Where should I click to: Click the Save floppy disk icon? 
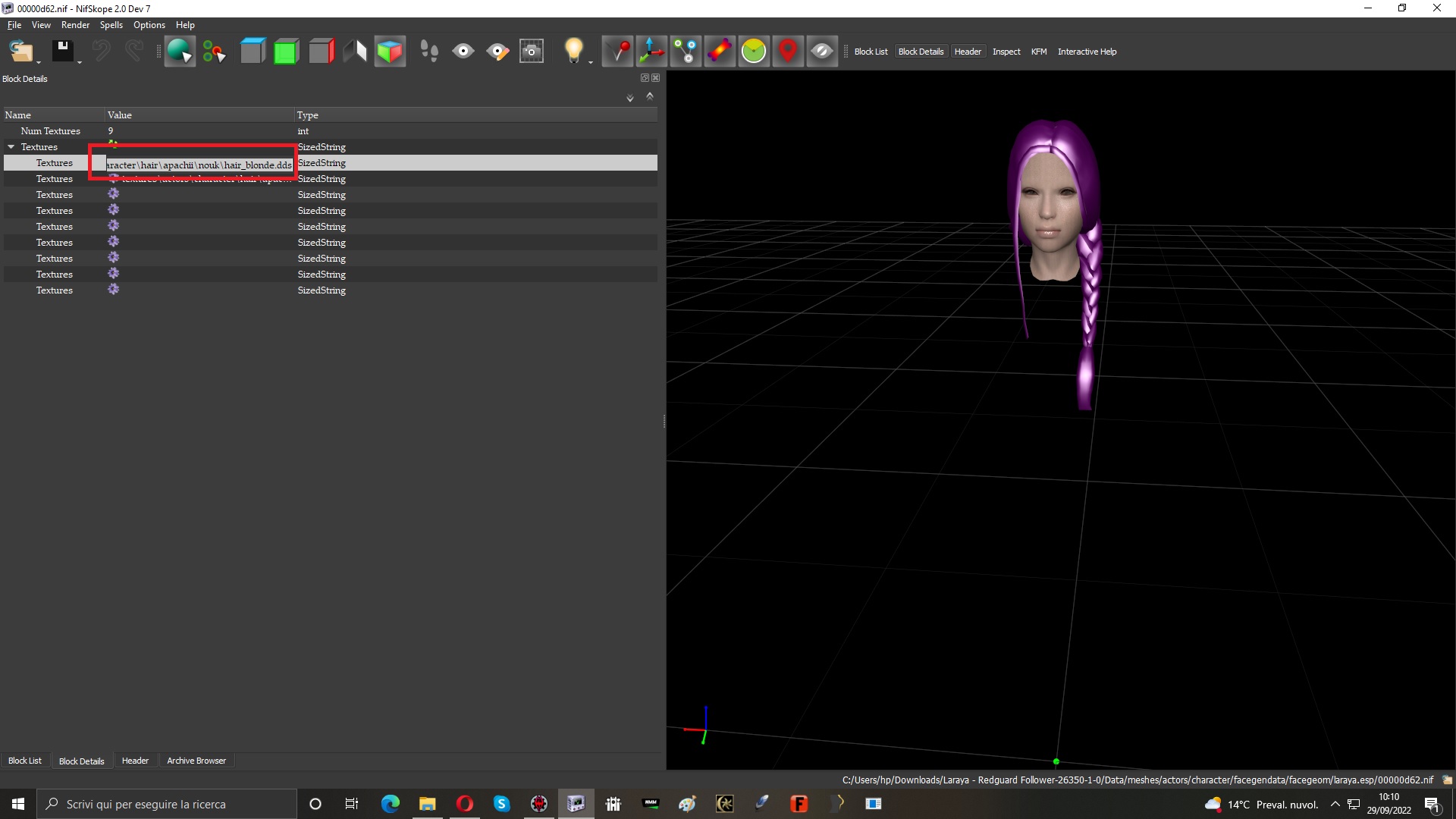click(62, 52)
